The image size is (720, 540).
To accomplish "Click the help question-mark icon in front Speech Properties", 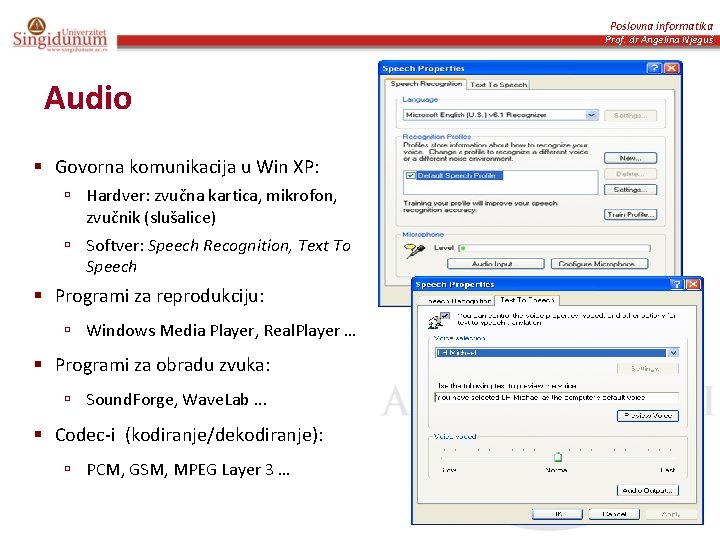I will pos(676,284).
